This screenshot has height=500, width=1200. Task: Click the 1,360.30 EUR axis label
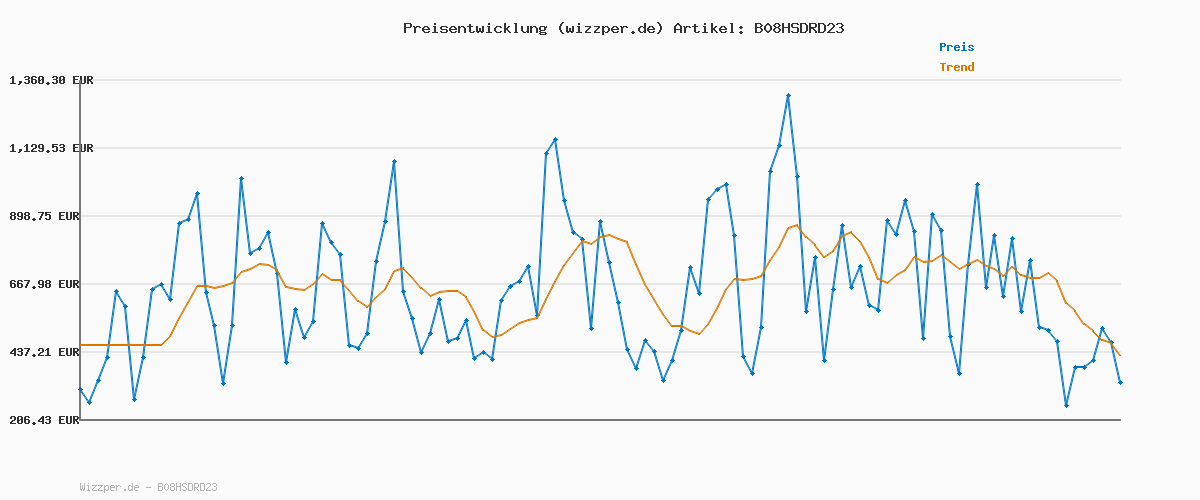pyautogui.click(x=51, y=80)
